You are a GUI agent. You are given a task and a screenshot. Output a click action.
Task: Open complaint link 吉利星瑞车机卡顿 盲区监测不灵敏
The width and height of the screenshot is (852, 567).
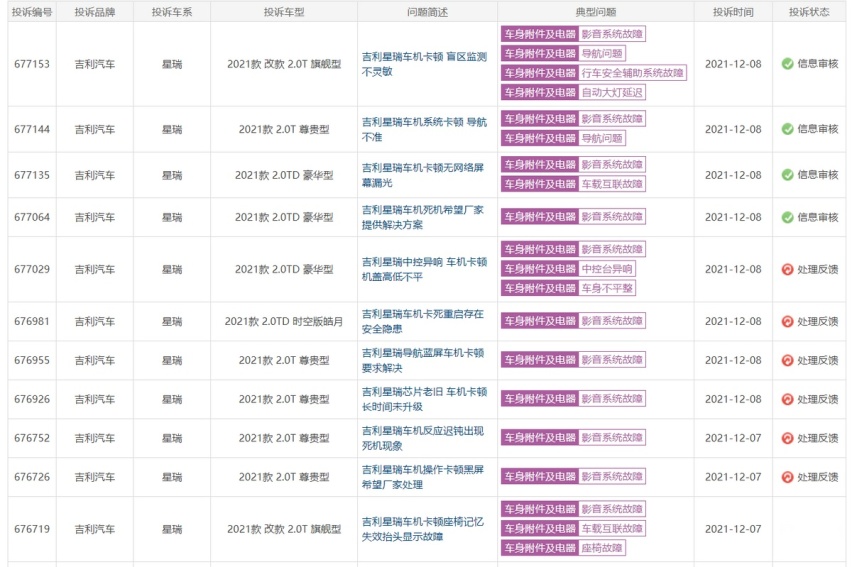424,64
